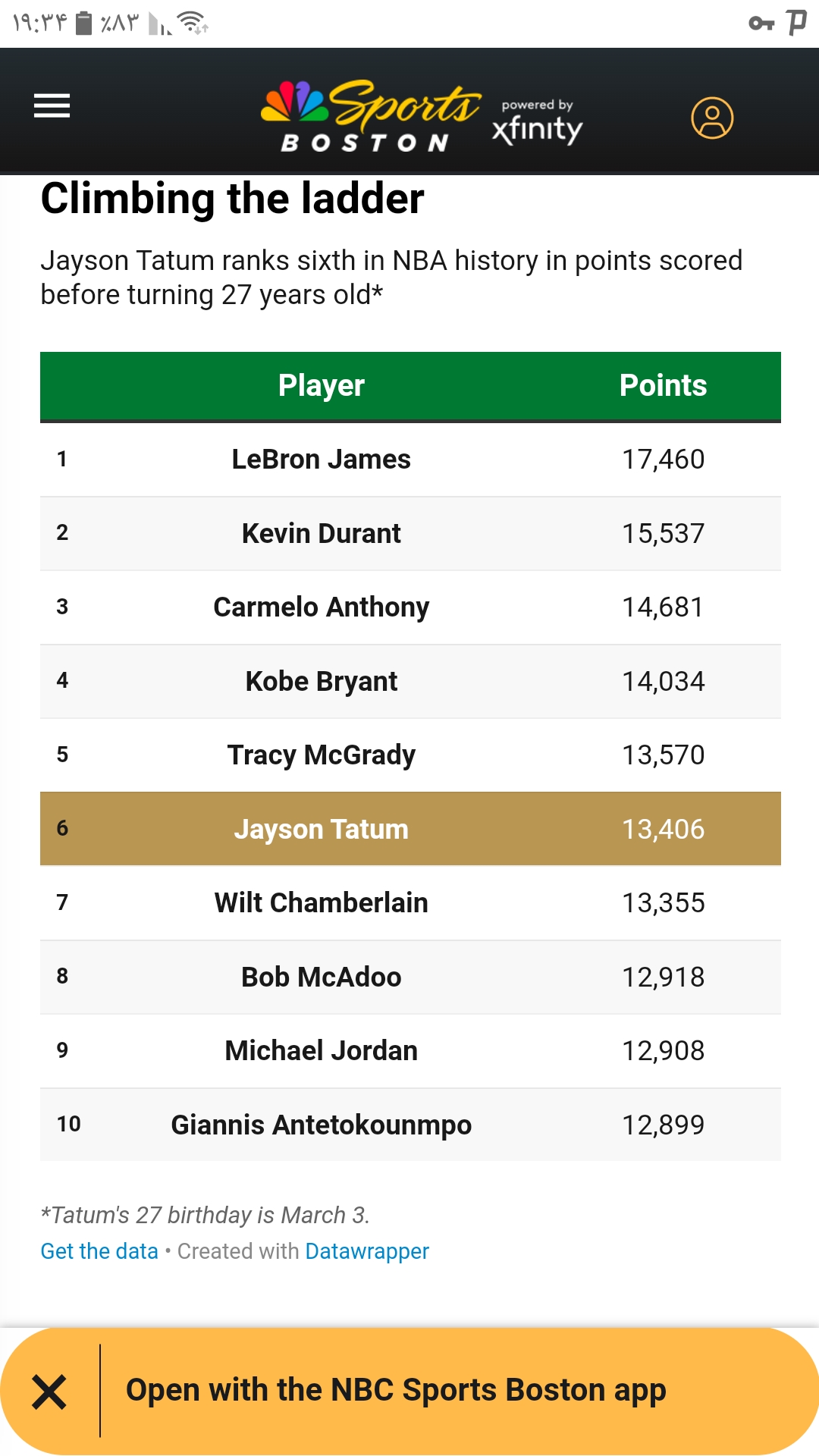819x1456 pixels.
Task: Select the Points column header
Action: 663,386
